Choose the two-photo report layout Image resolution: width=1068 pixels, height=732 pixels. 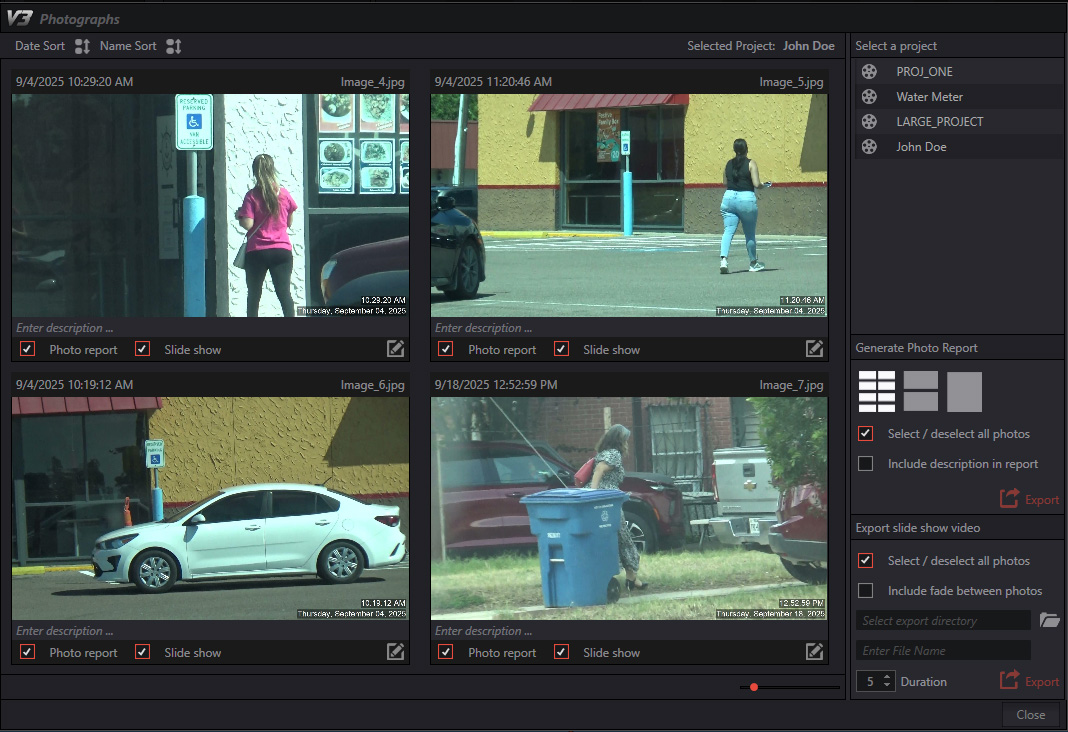point(920,392)
